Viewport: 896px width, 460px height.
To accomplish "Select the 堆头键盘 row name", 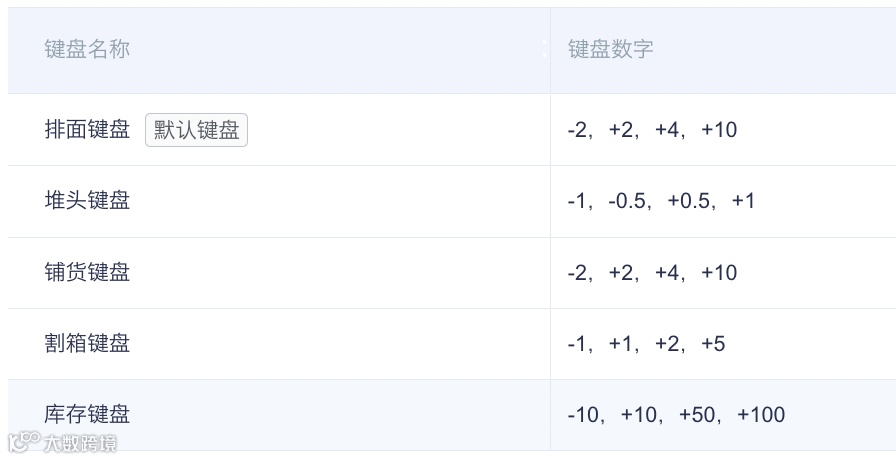I will 87,201.
